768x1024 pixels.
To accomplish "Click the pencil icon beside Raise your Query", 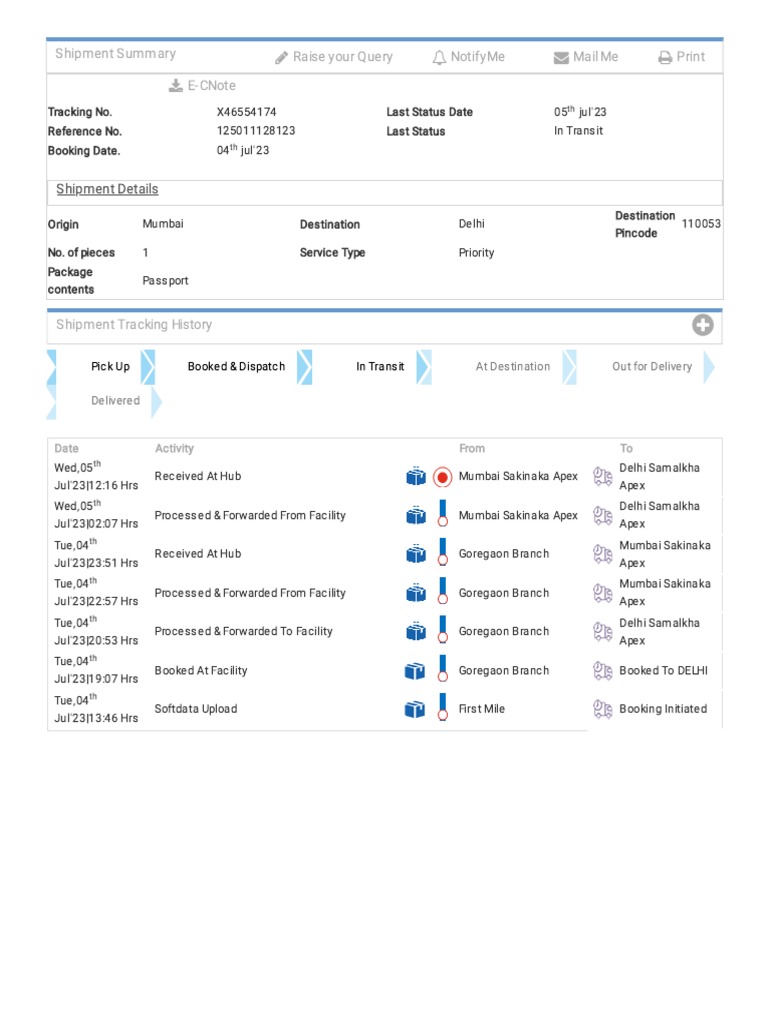I will tap(282, 58).
